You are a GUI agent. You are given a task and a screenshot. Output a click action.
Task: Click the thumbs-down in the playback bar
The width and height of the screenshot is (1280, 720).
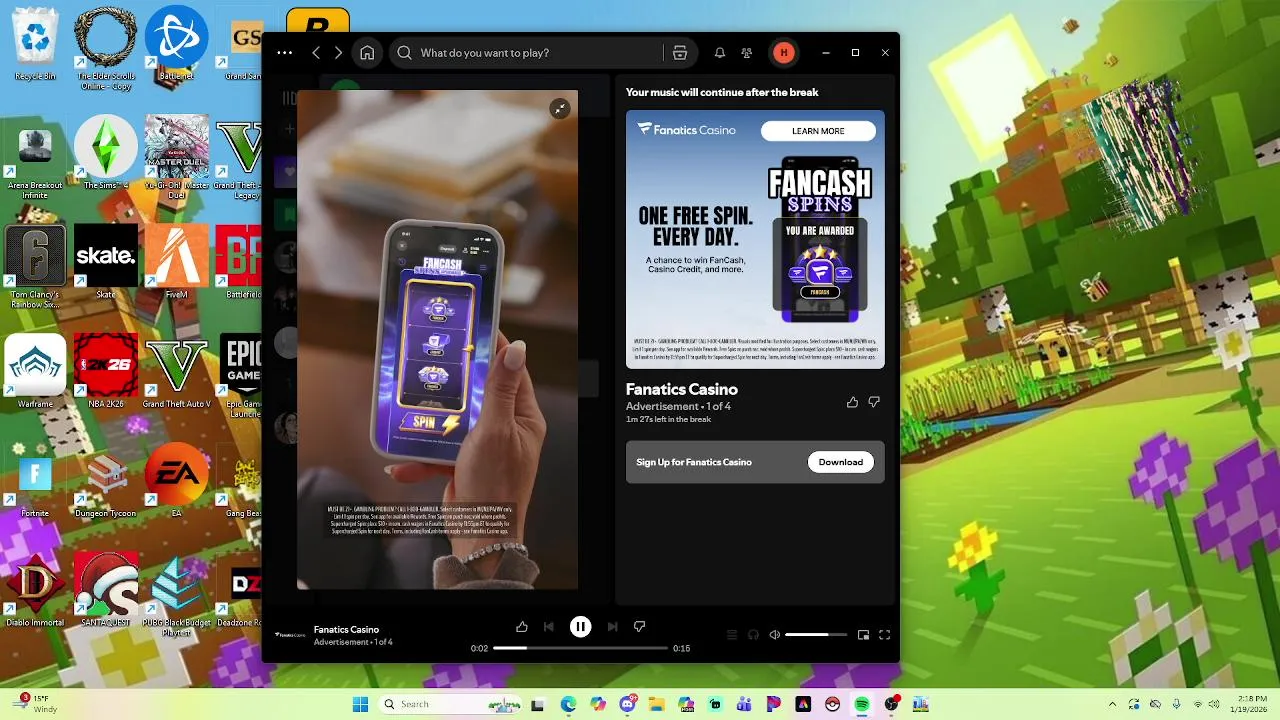(639, 627)
